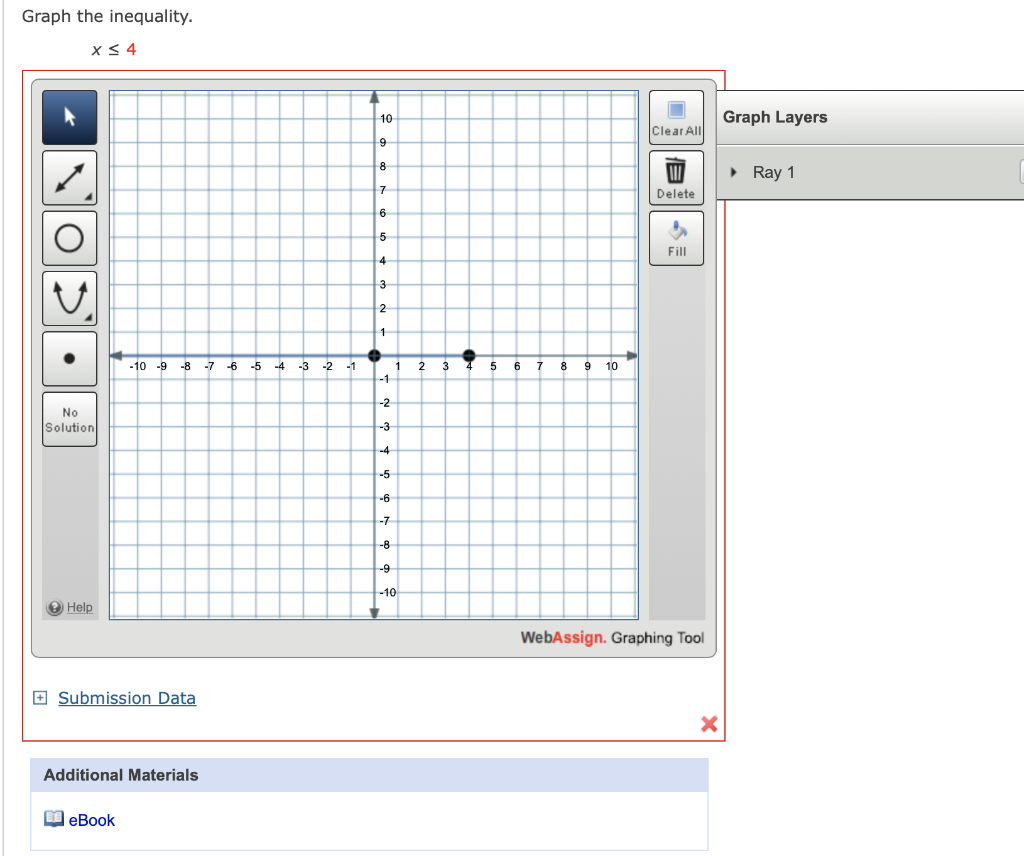1024x856 pixels.
Task: Click the eBook link text
Action: click(x=92, y=820)
